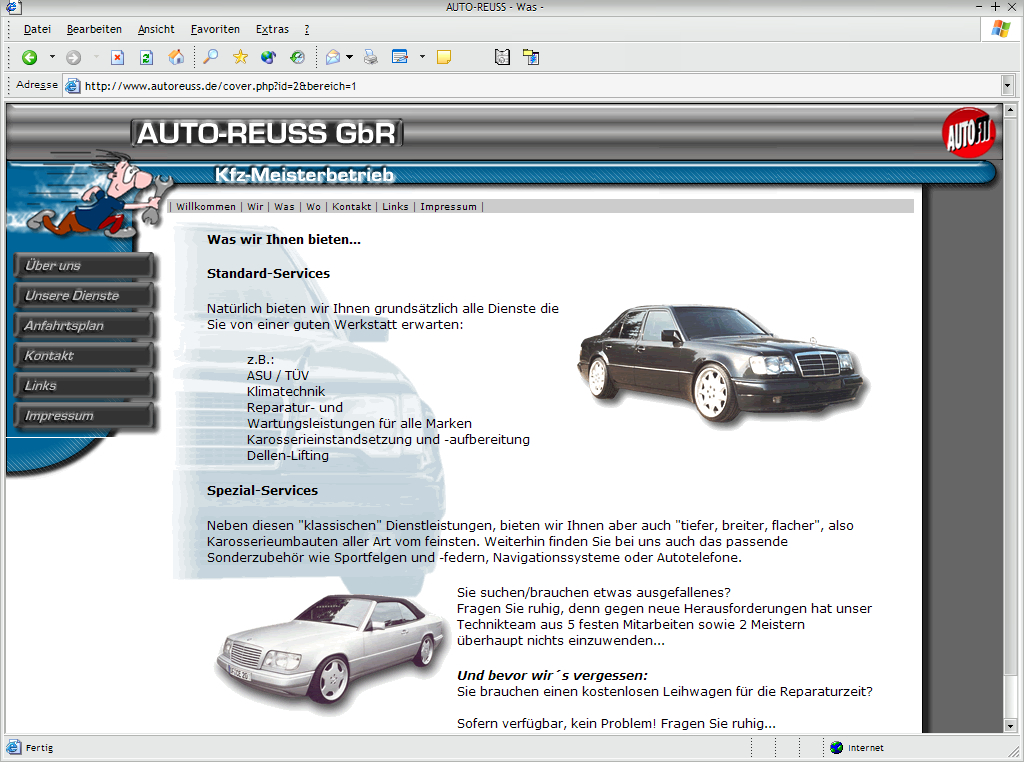Click the greyed-out Forward arrow button
Viewport: 1024px width, 768px height.
(x=73, y=57)
